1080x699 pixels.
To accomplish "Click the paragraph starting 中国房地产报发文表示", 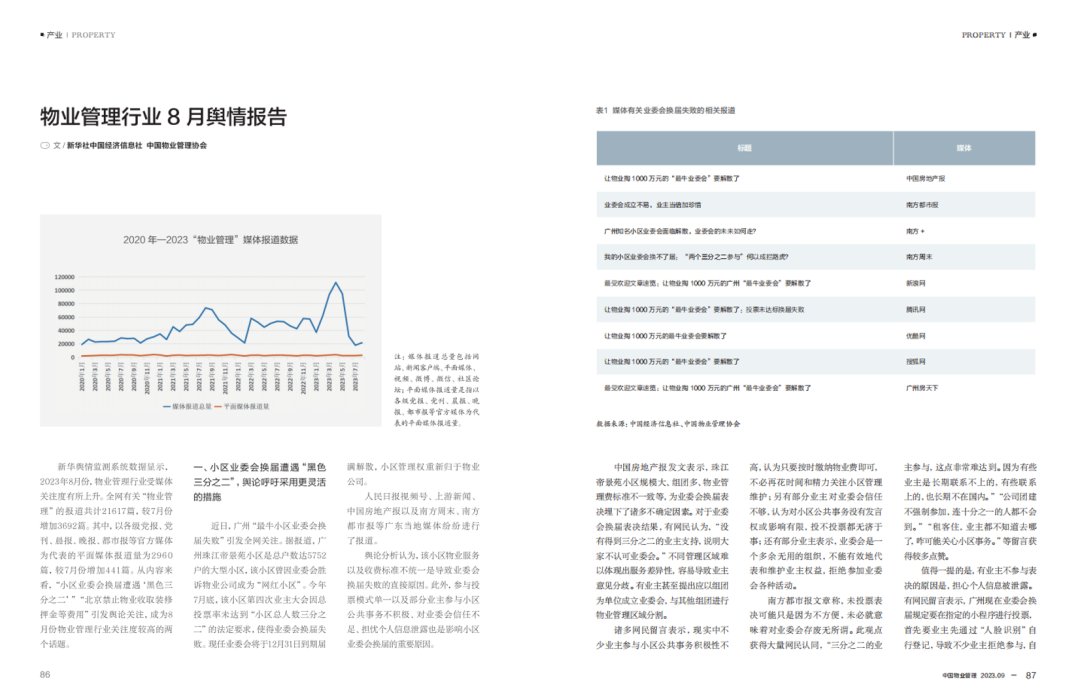I will [x=662, y=541].
